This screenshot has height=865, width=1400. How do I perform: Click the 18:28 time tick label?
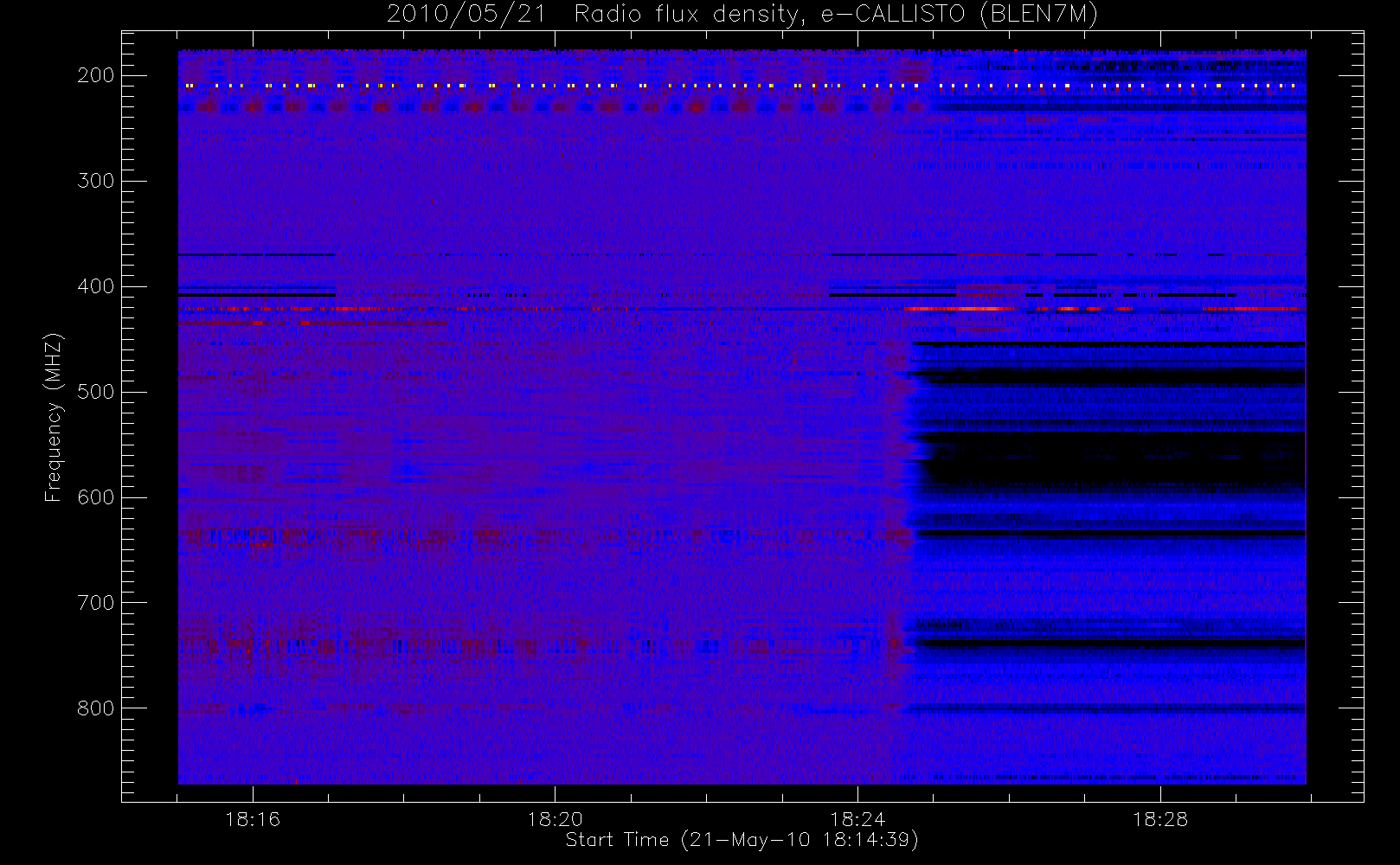1160,819
